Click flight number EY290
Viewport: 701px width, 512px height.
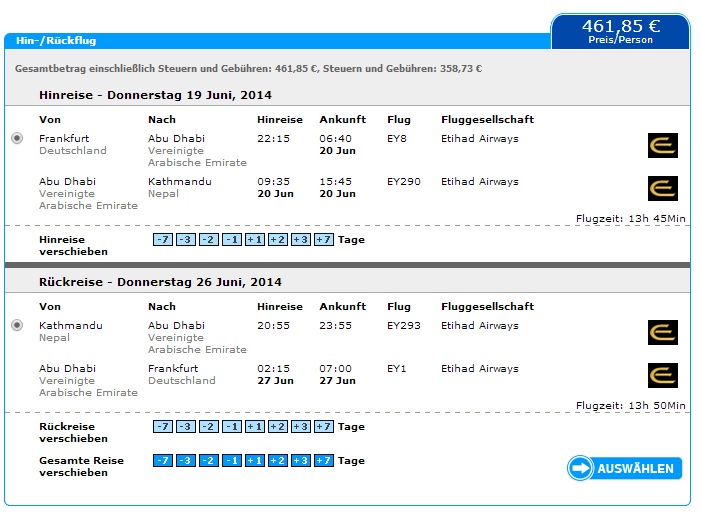coord(404,182)
